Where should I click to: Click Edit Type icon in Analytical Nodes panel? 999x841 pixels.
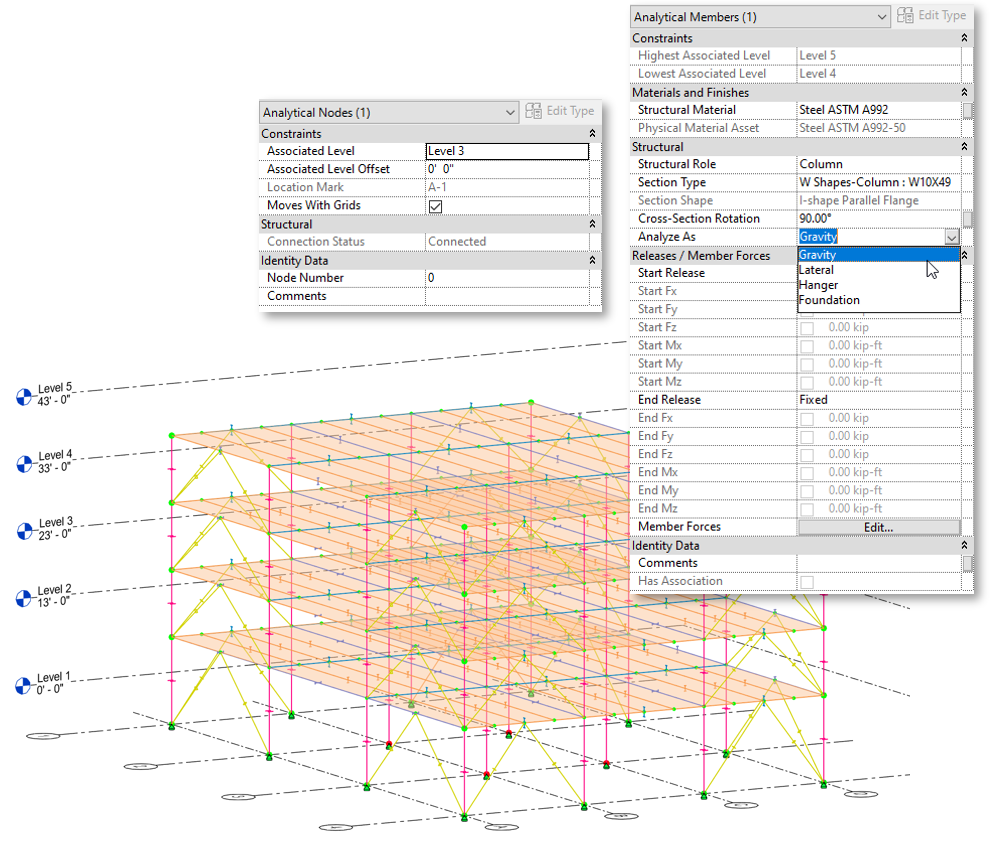tap(533, 111)
